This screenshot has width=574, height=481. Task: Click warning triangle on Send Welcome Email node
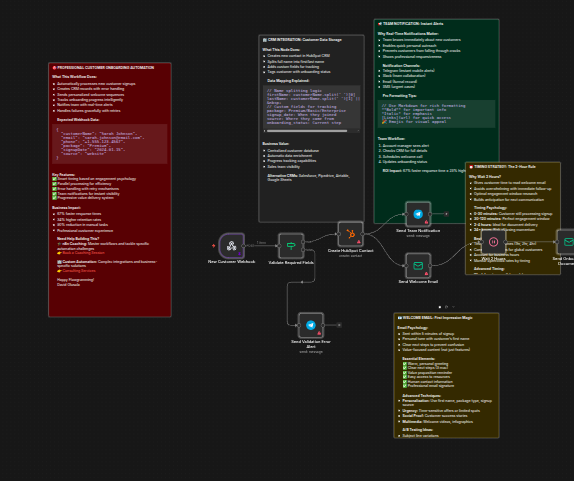(426, 273)
